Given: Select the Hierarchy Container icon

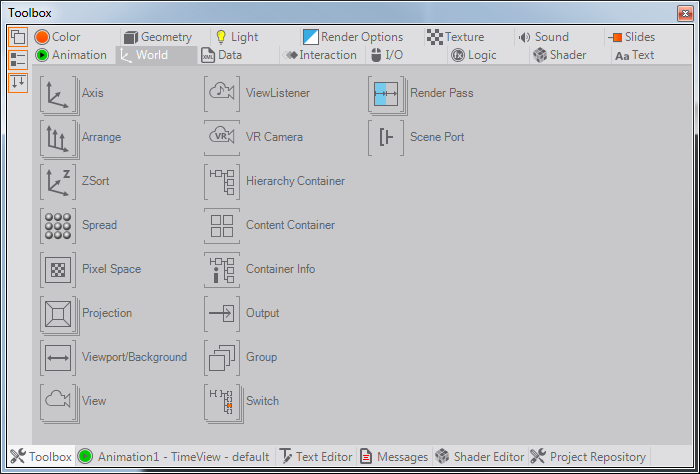Looking at the screenshot, I should click(x=222, y=182).
